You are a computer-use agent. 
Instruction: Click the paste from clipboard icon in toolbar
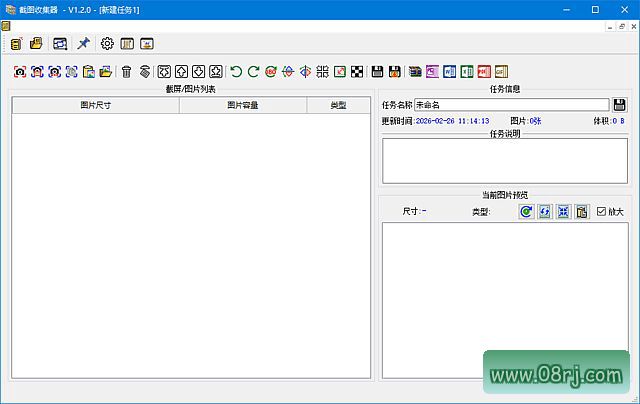88,71
